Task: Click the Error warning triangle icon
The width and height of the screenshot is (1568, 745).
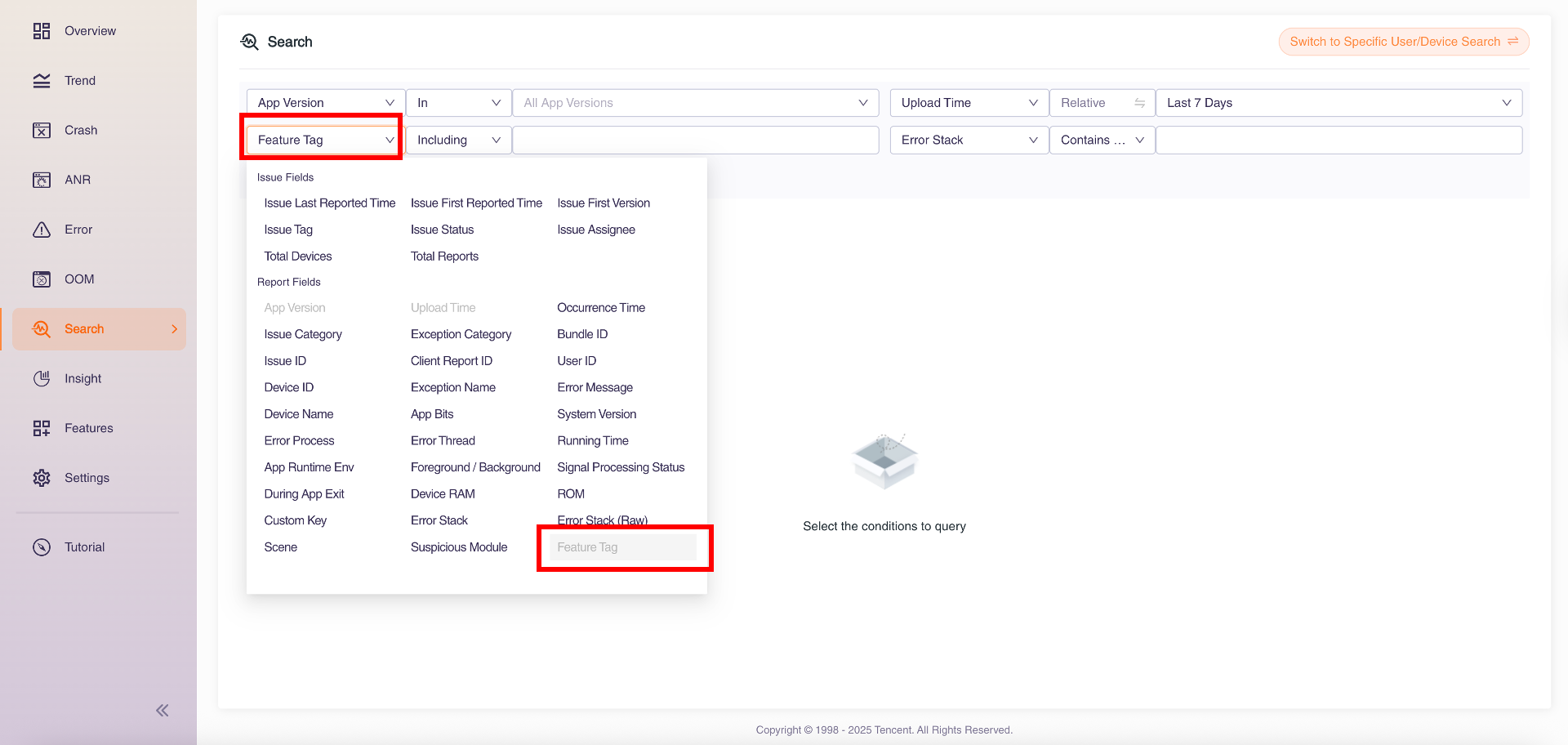Action: (42, 230)
